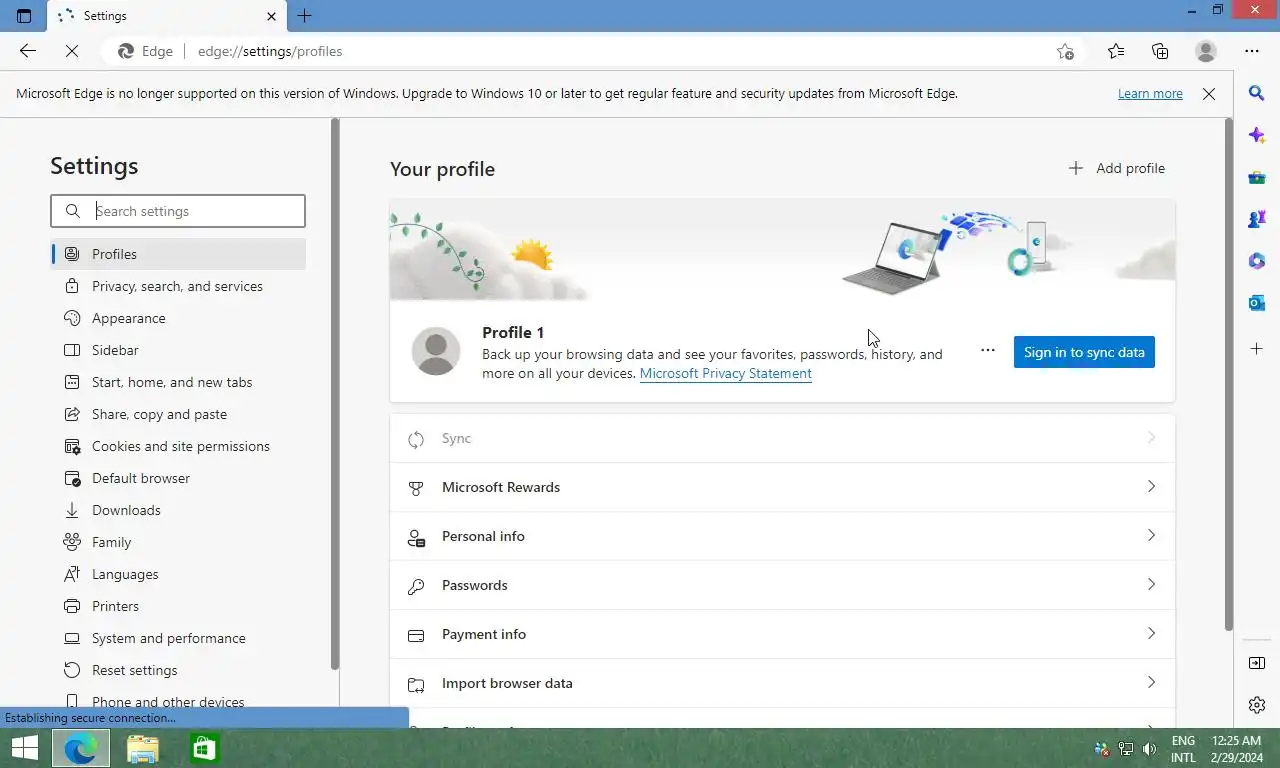The image size is (1280, 768).
Task: Open File Explorer from taskbar
Action: pyautogui.click(x=143, y=748)
